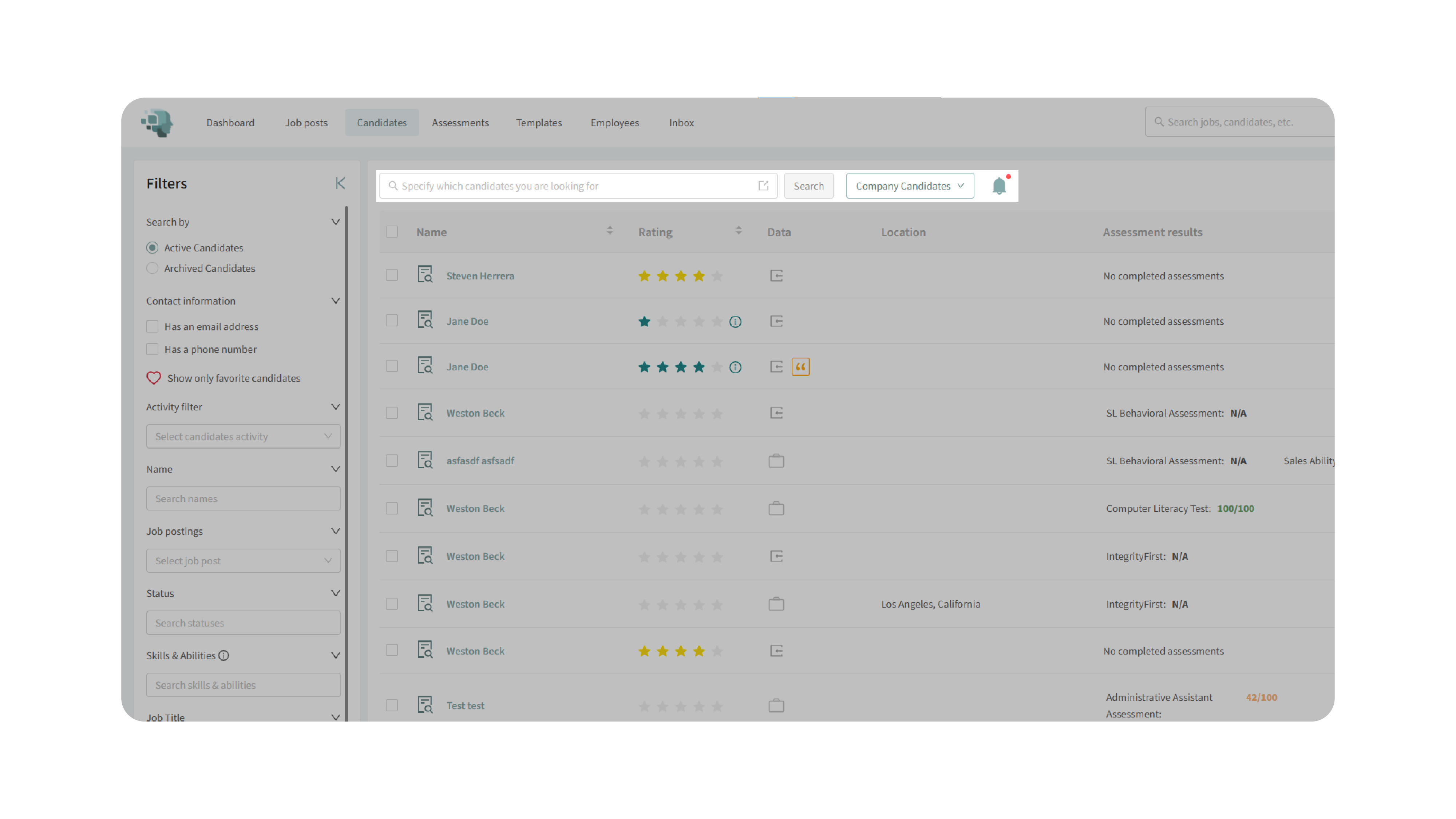Expand the Select job post dropdown

243,560
